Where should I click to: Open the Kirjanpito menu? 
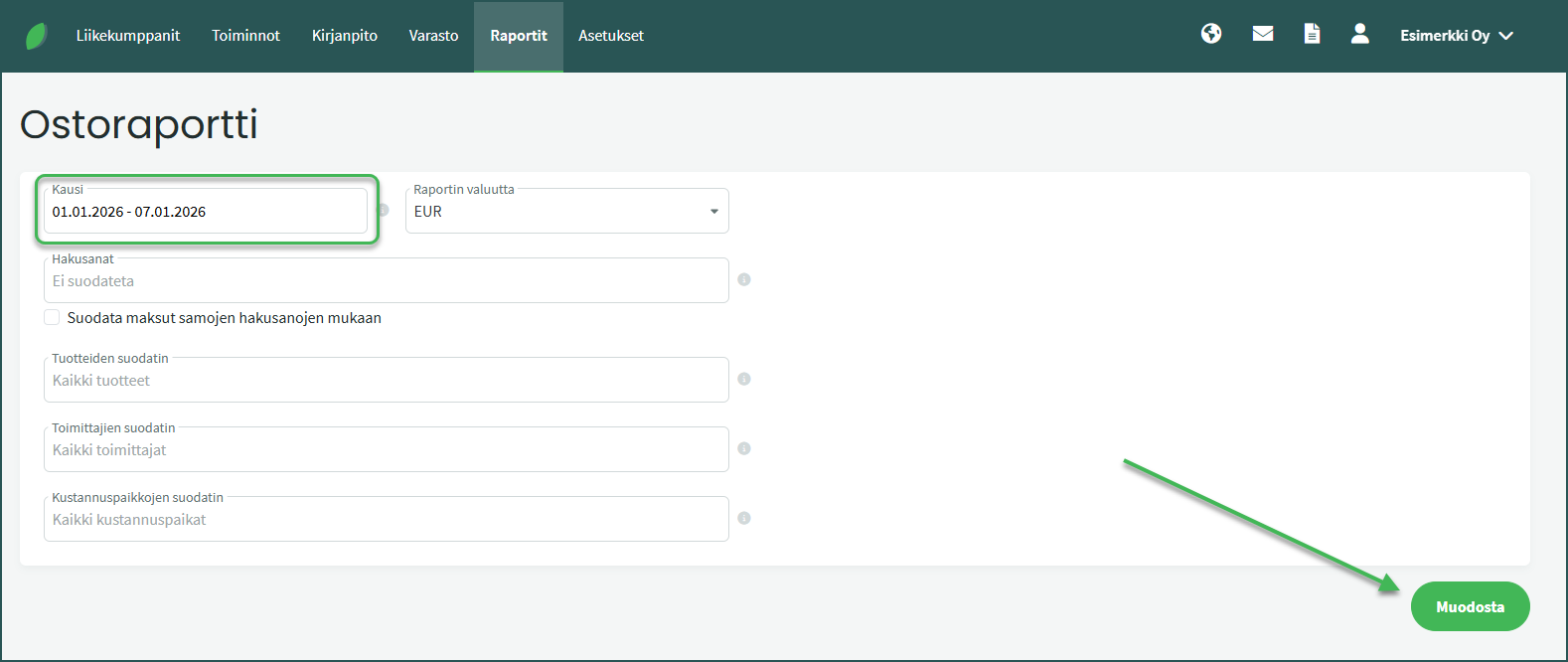pos(344,36)
